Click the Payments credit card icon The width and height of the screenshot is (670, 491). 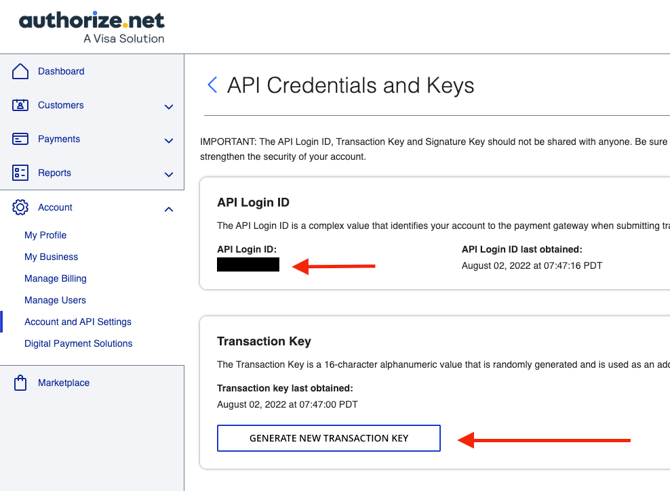pos(20,139)
